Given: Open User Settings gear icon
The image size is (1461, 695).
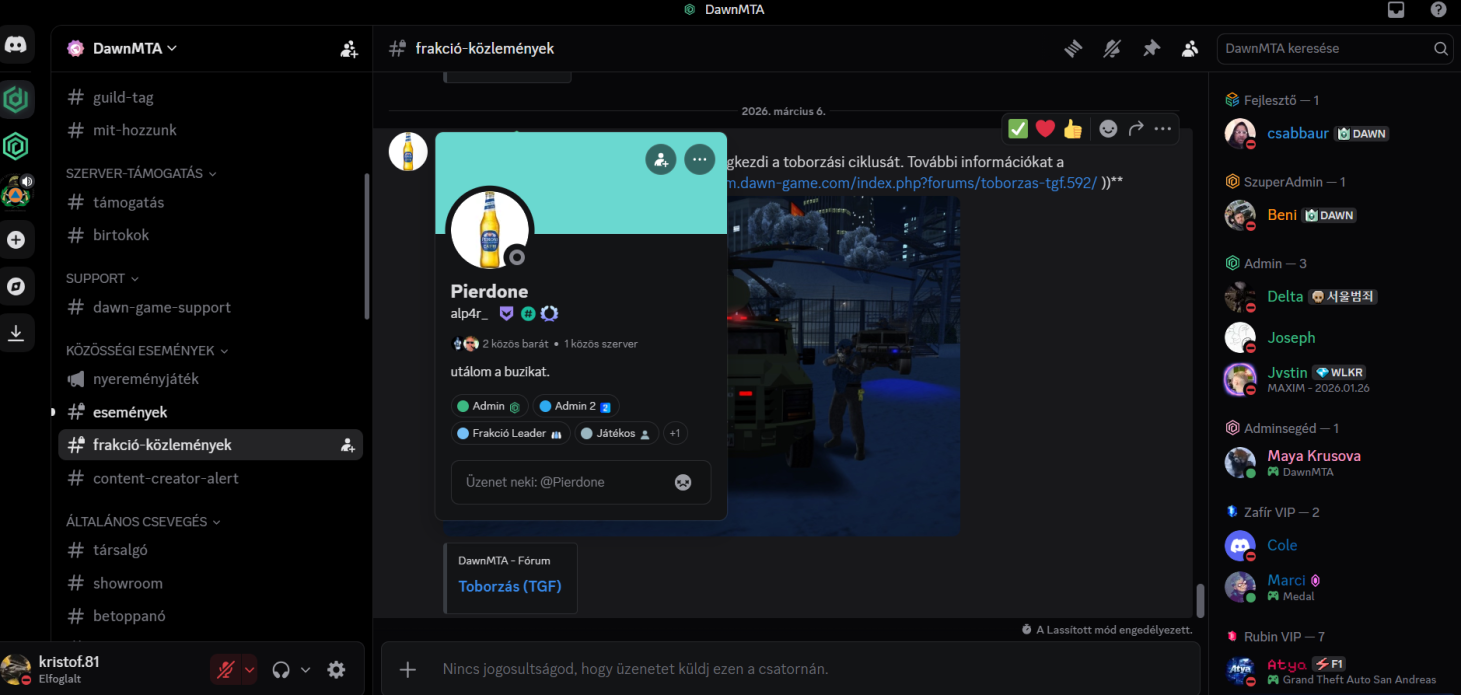Looking at the screenshot, I should pos(336,670).
